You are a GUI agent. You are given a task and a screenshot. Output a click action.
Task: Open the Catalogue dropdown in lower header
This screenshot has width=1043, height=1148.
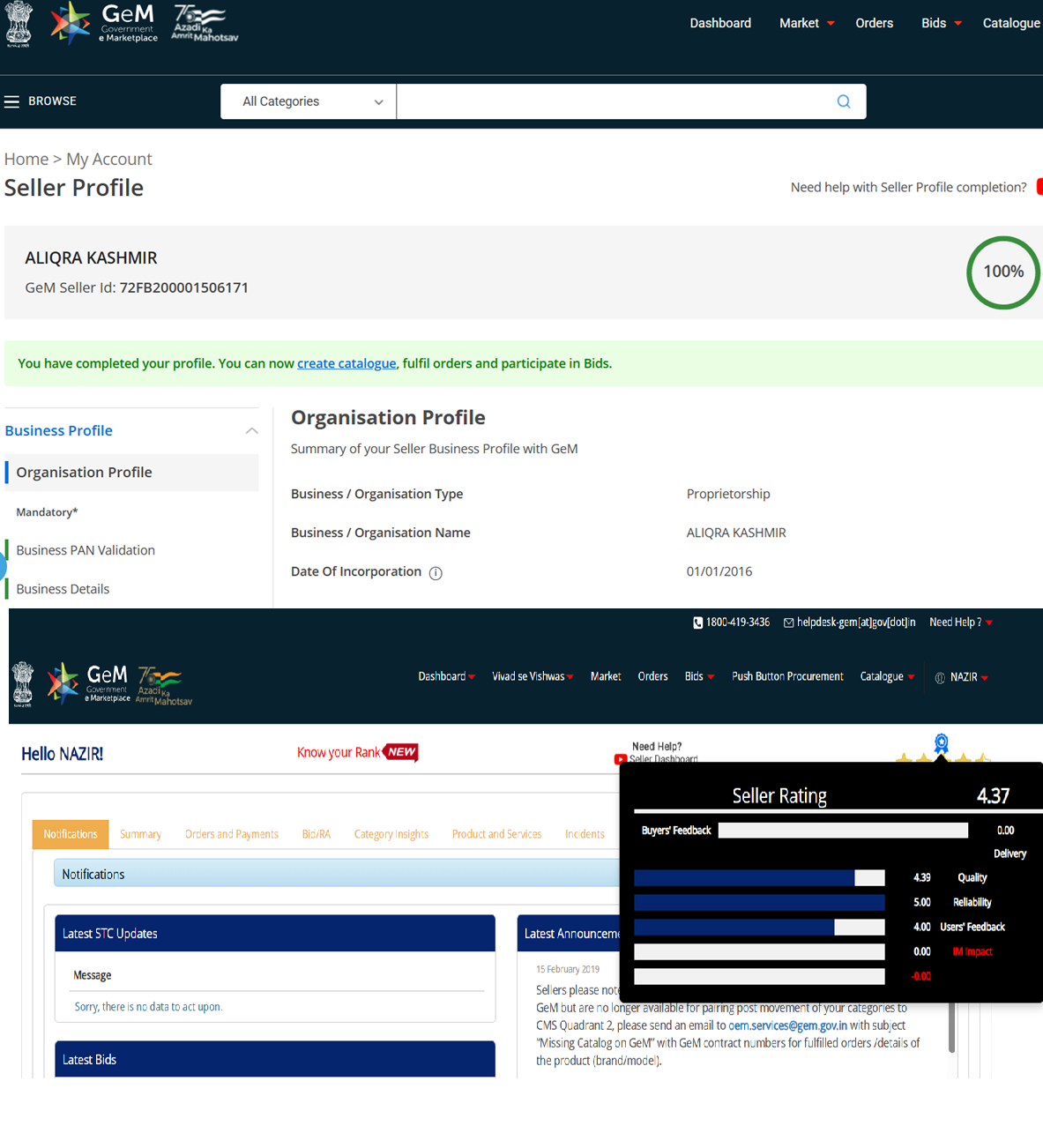pos(887,677)
